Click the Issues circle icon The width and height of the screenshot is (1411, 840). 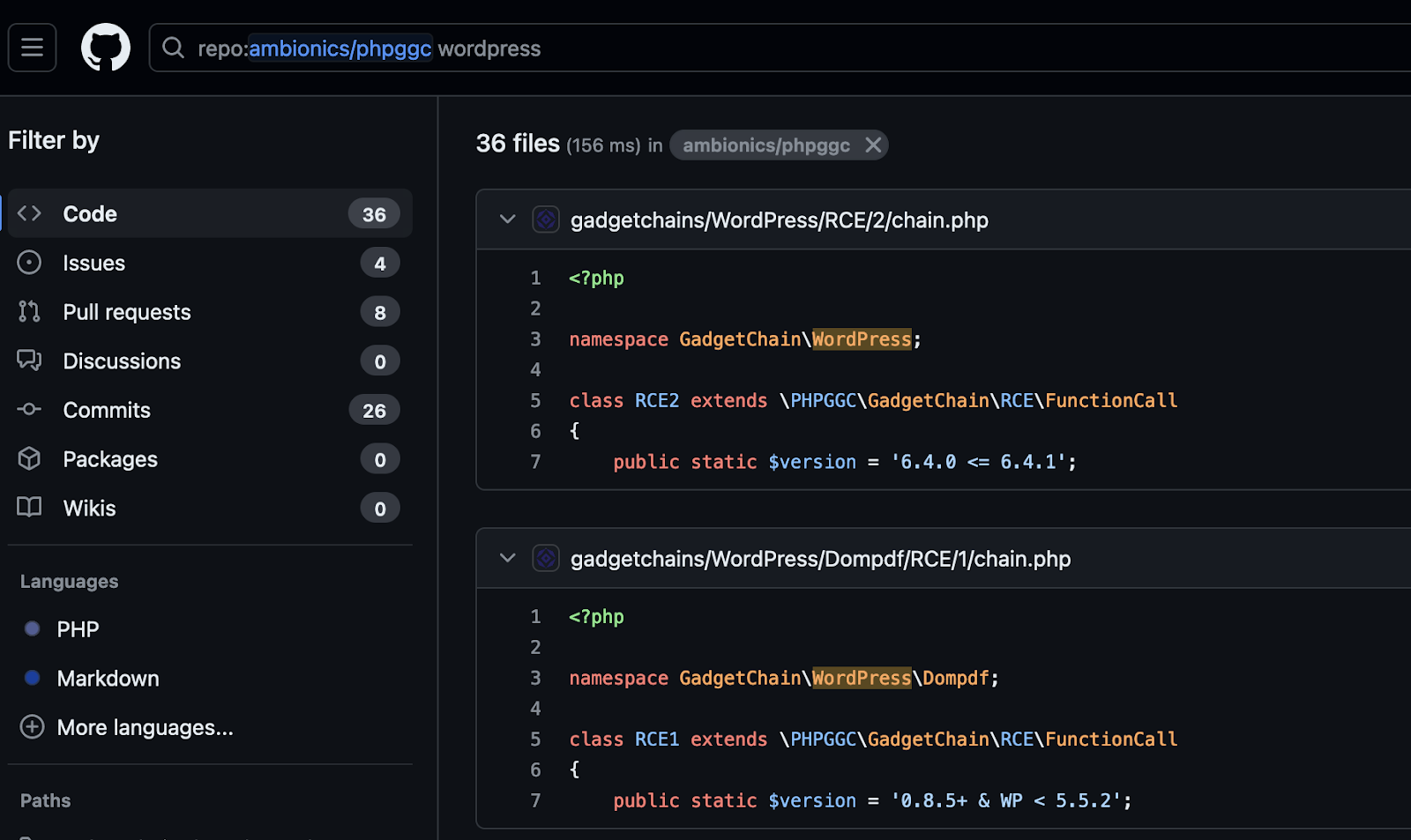coord(29,263)
